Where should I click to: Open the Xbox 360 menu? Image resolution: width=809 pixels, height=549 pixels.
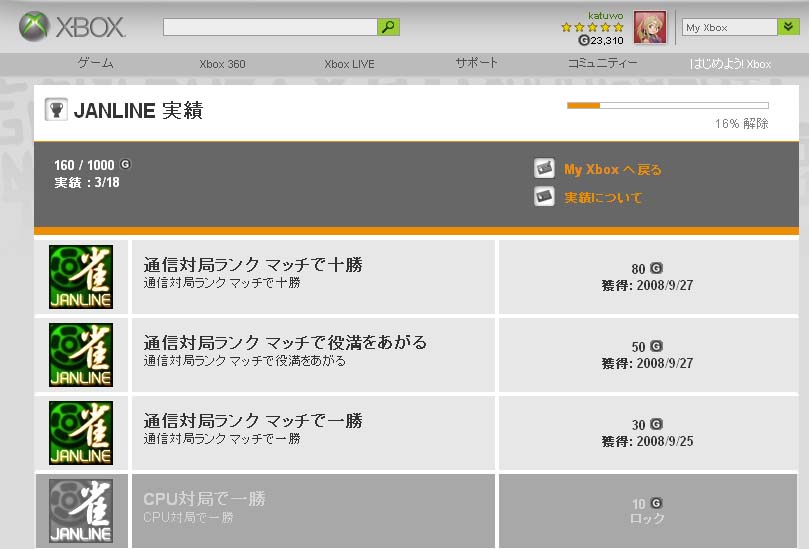pyautogui.click(x=222, y=64)
